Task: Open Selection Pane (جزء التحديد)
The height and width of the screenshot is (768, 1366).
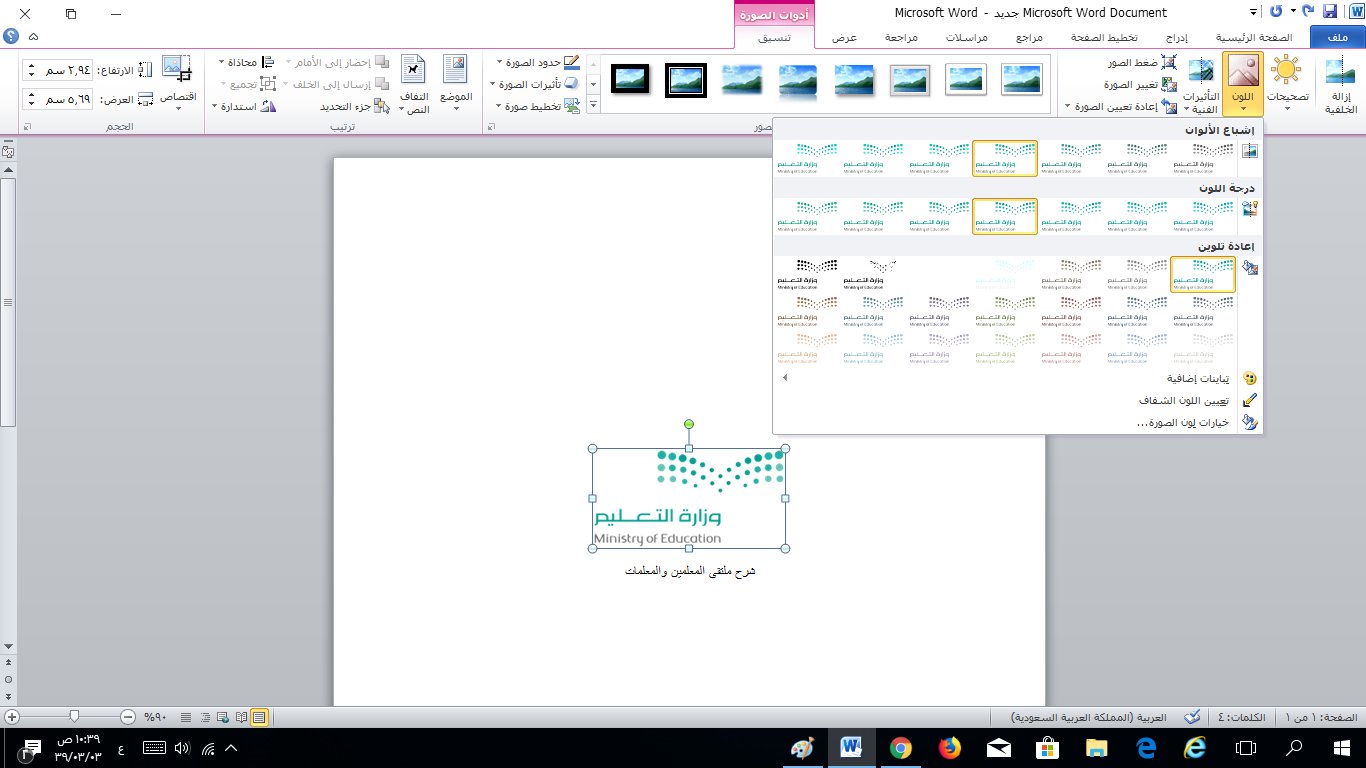Action: (x=355, y=107)
